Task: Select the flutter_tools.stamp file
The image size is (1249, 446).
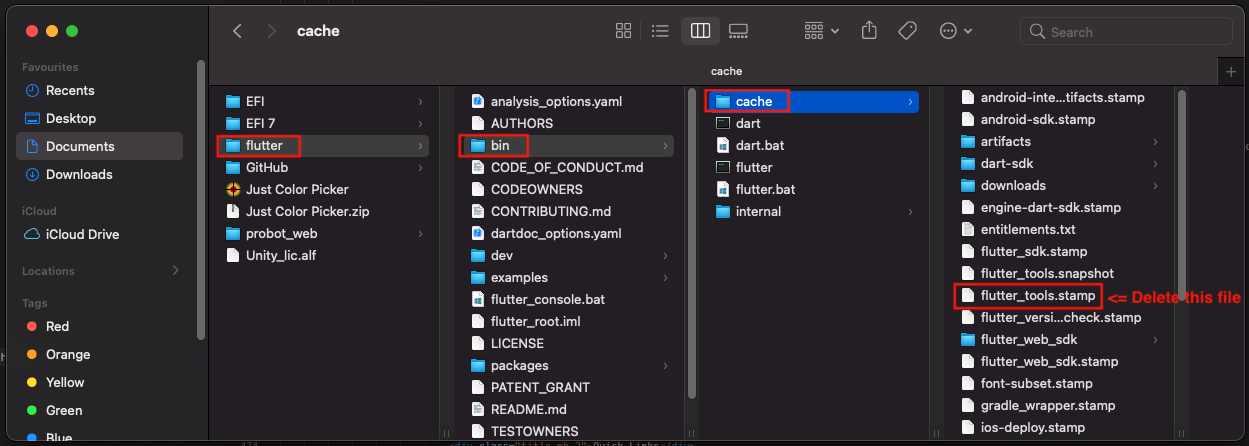Action: tap(1037, 295)
